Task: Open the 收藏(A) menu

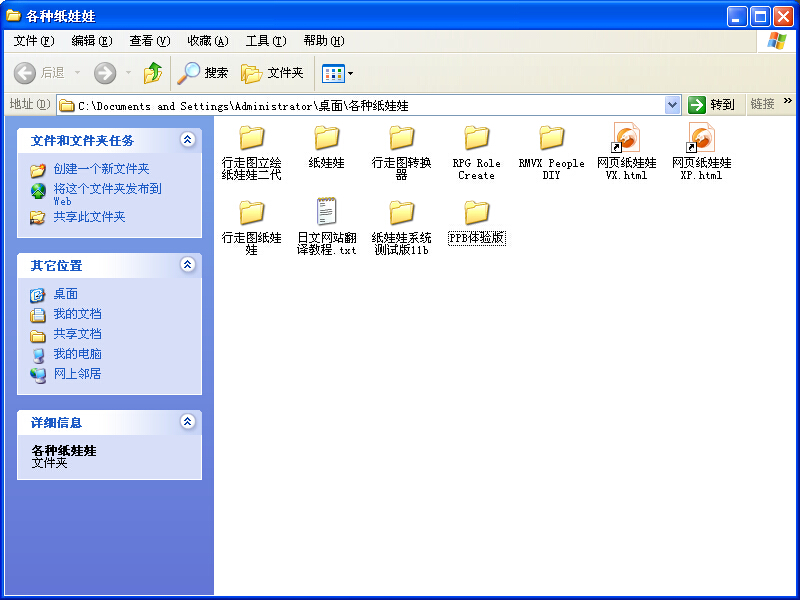Action: [x=208, y=41]
